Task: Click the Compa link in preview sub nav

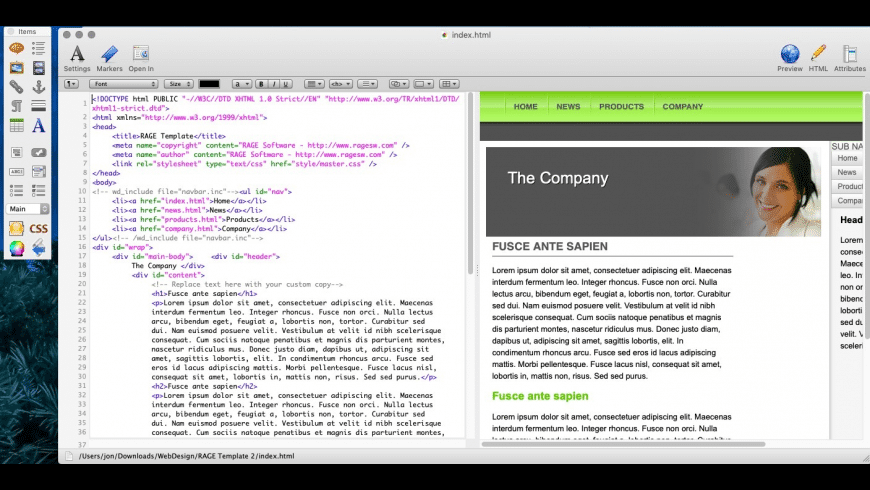Action: click(847, 200)
